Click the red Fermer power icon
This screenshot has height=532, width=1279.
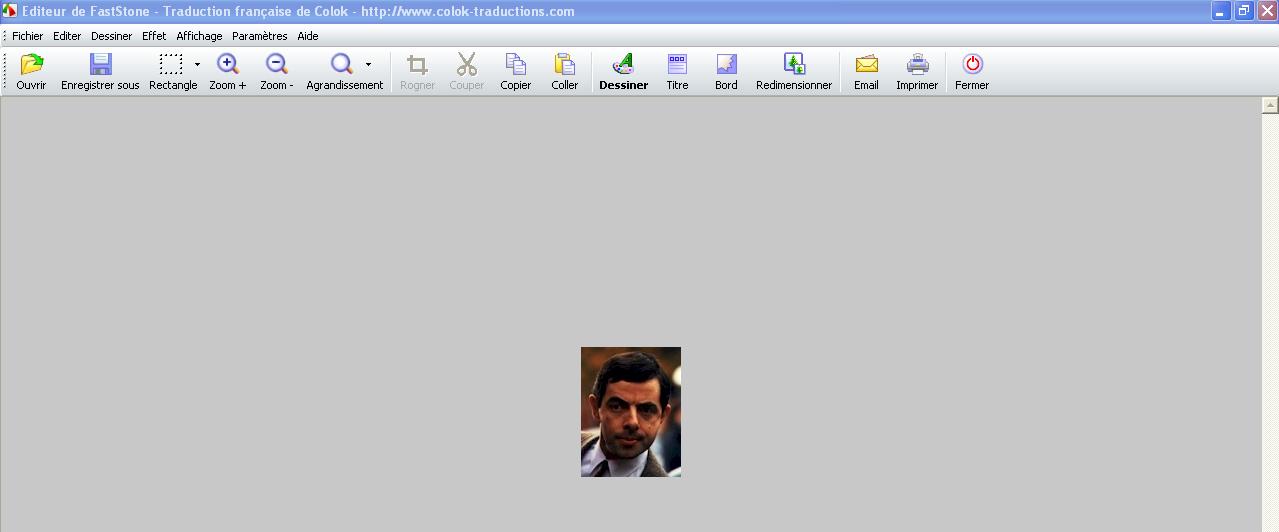pyautogui.click(x=972, y=66)
